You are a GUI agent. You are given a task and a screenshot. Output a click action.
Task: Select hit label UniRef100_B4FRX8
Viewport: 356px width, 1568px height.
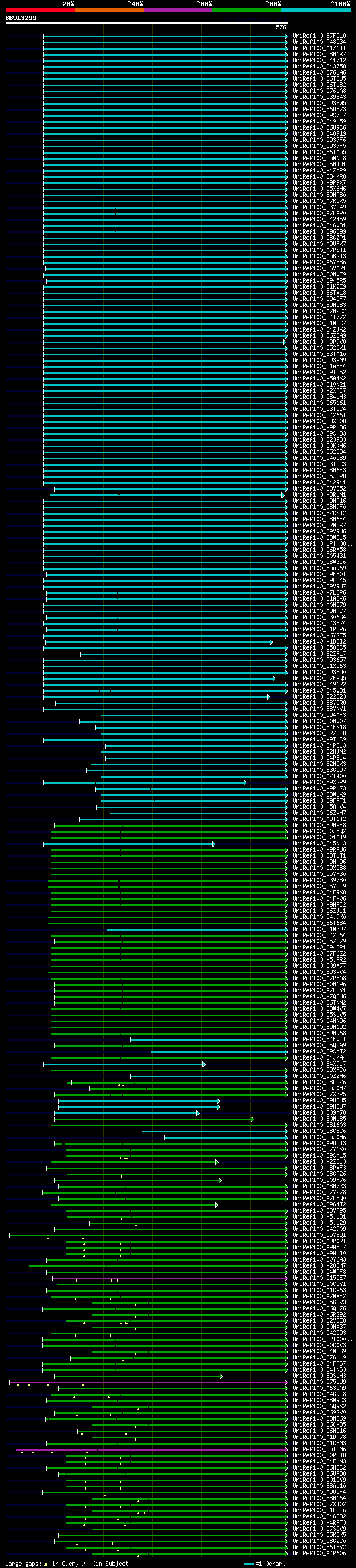319,892
